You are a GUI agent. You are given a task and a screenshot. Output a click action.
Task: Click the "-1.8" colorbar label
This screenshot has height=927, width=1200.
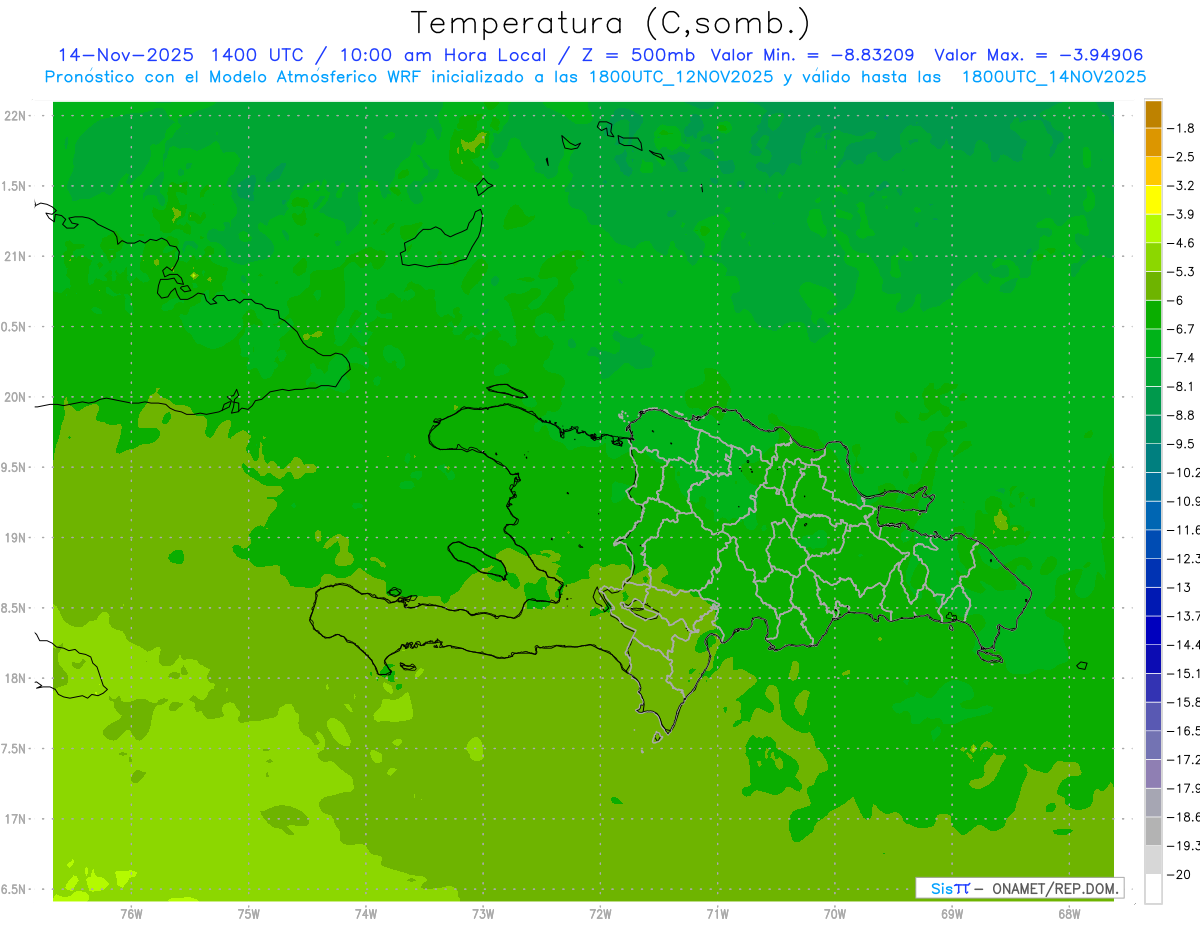pyautogui.click(x=1182, y=128)
